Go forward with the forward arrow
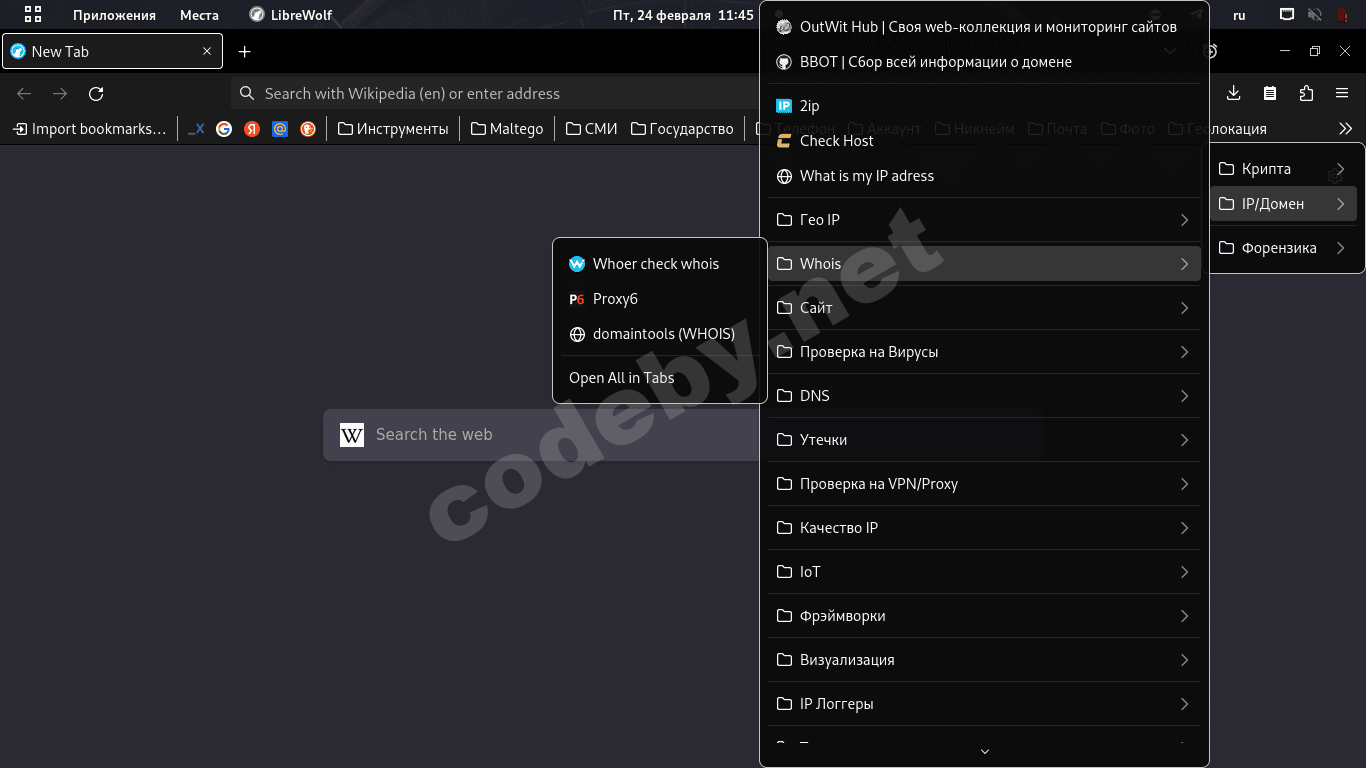Screen dimensions: 1366x768 click(60, 93)
